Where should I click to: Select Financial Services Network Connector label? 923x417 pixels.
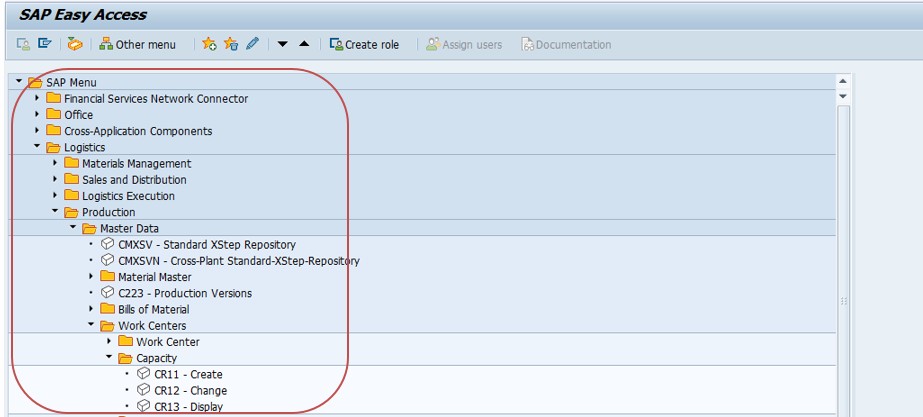click(x=156, y=99)
